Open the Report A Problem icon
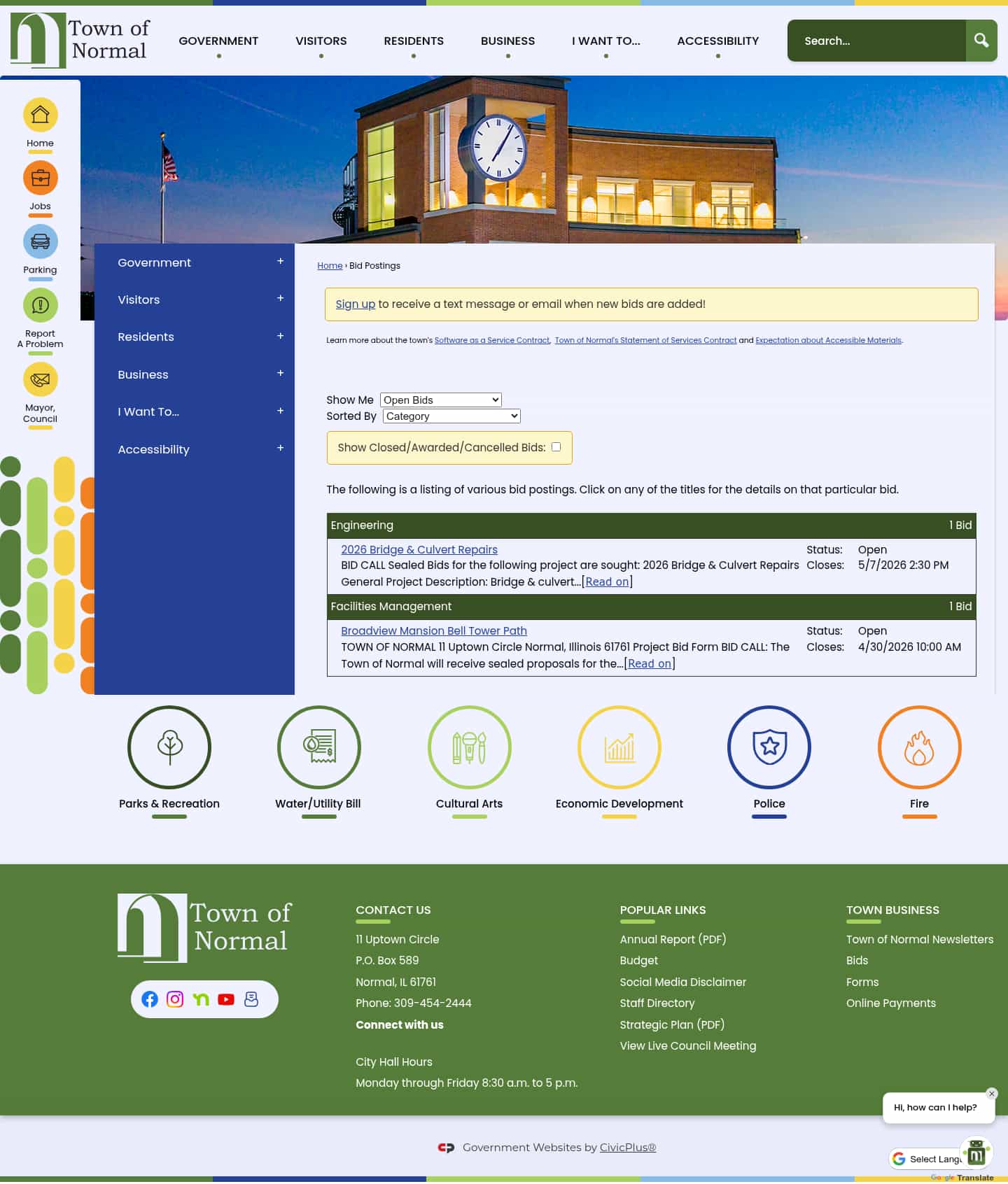This screenshot has width=1008, height=1184. pos(40,305)
